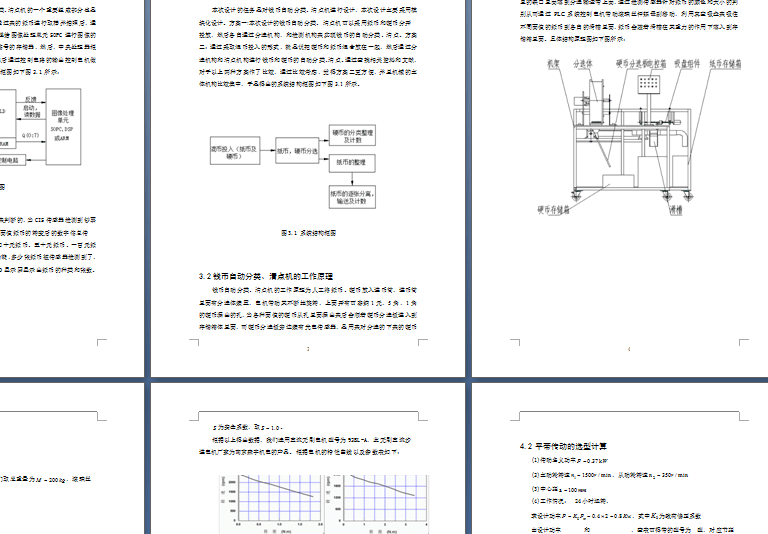Click the figure caption '图3.1 系统结构框图'

click(x=309, y=233)
